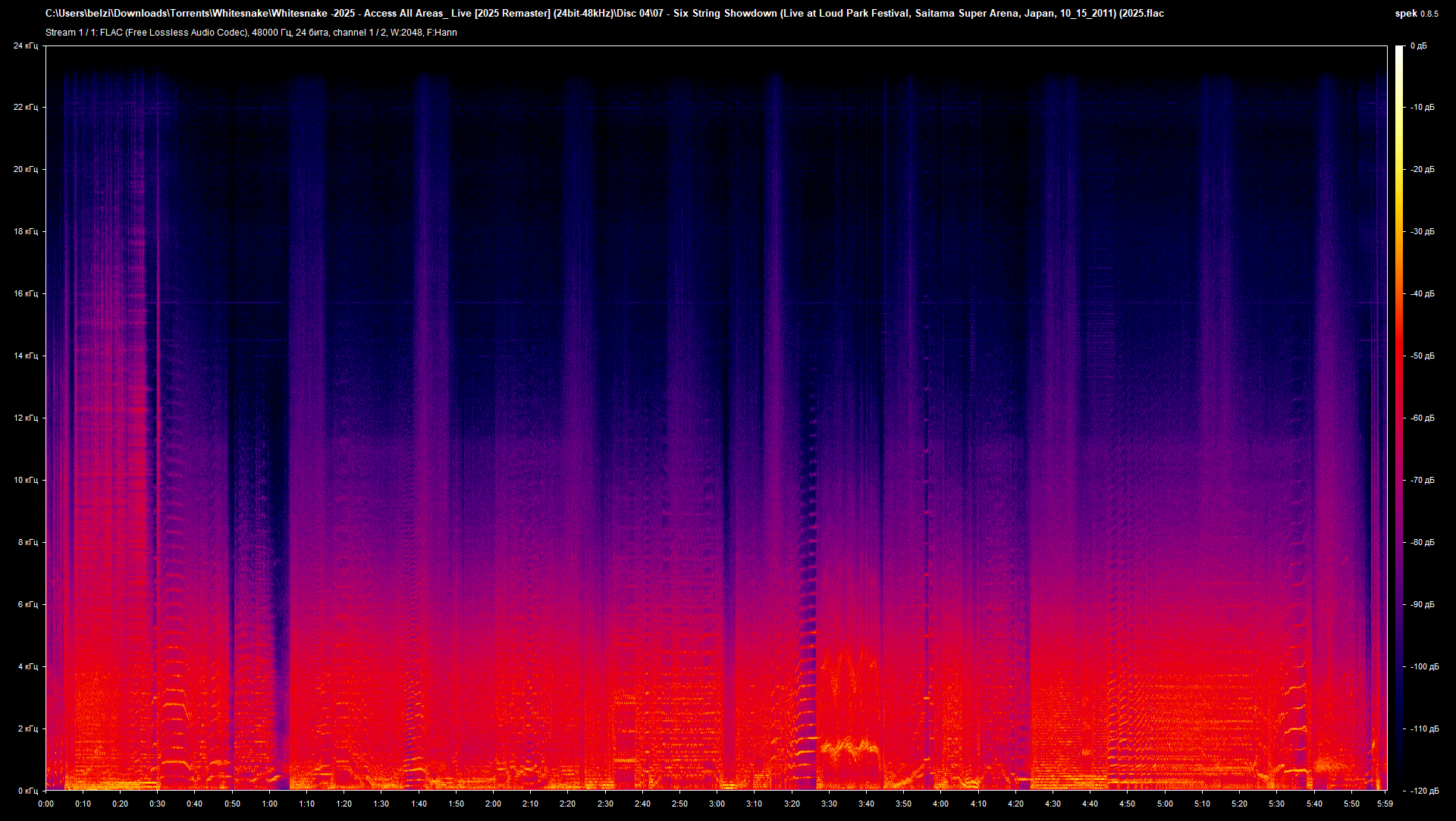Click the FLAC stream info line

coord(251,33)
